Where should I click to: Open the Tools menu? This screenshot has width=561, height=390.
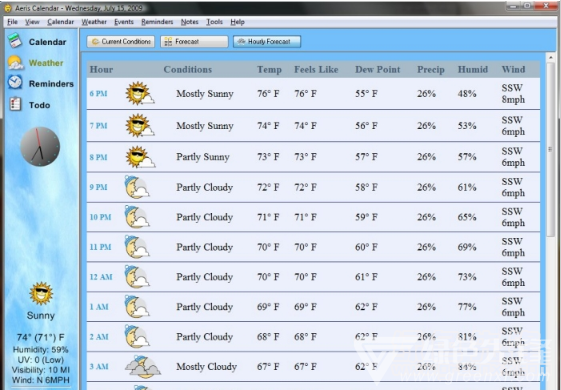click(x=214, y=22)
